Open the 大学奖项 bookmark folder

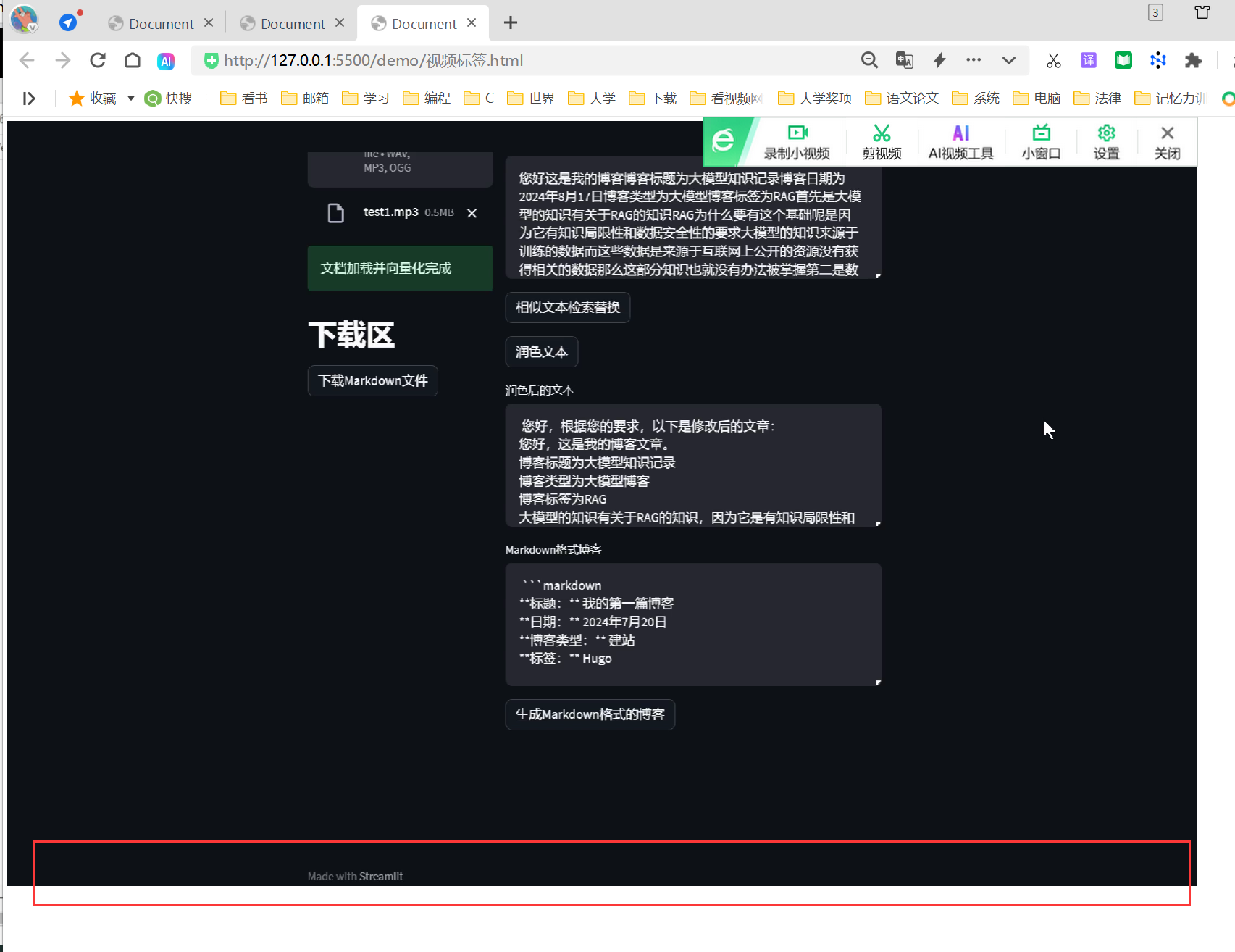click(x=815, y=98)
